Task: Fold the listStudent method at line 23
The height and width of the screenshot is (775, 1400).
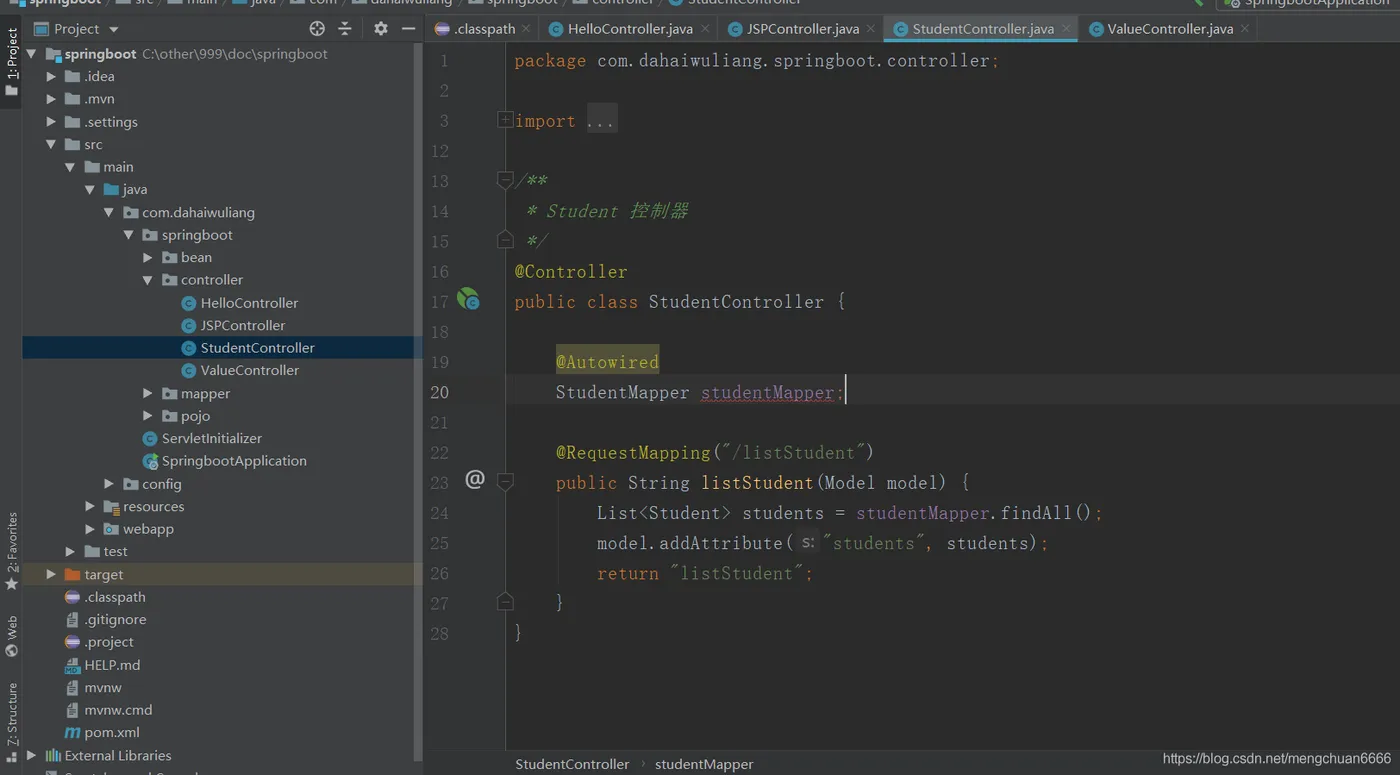Action: pyautogui.click(x=505, y=482)
